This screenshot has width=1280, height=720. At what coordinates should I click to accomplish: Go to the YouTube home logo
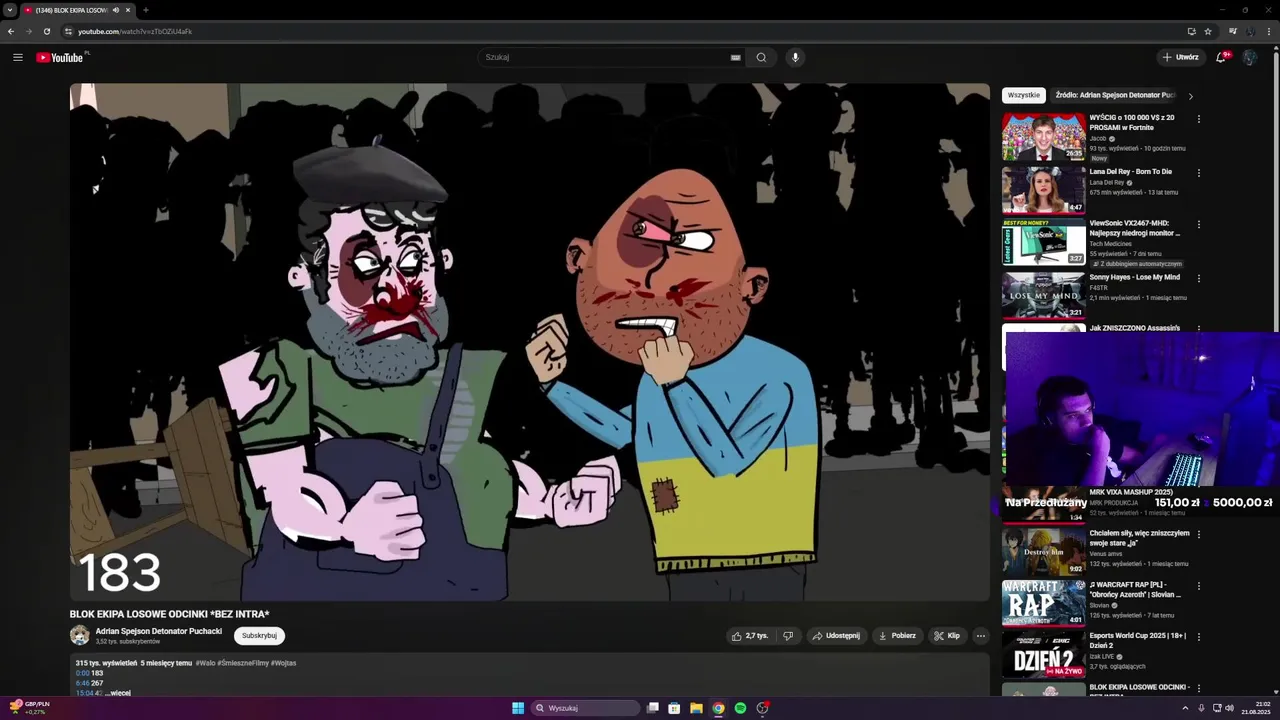point(60,57)
